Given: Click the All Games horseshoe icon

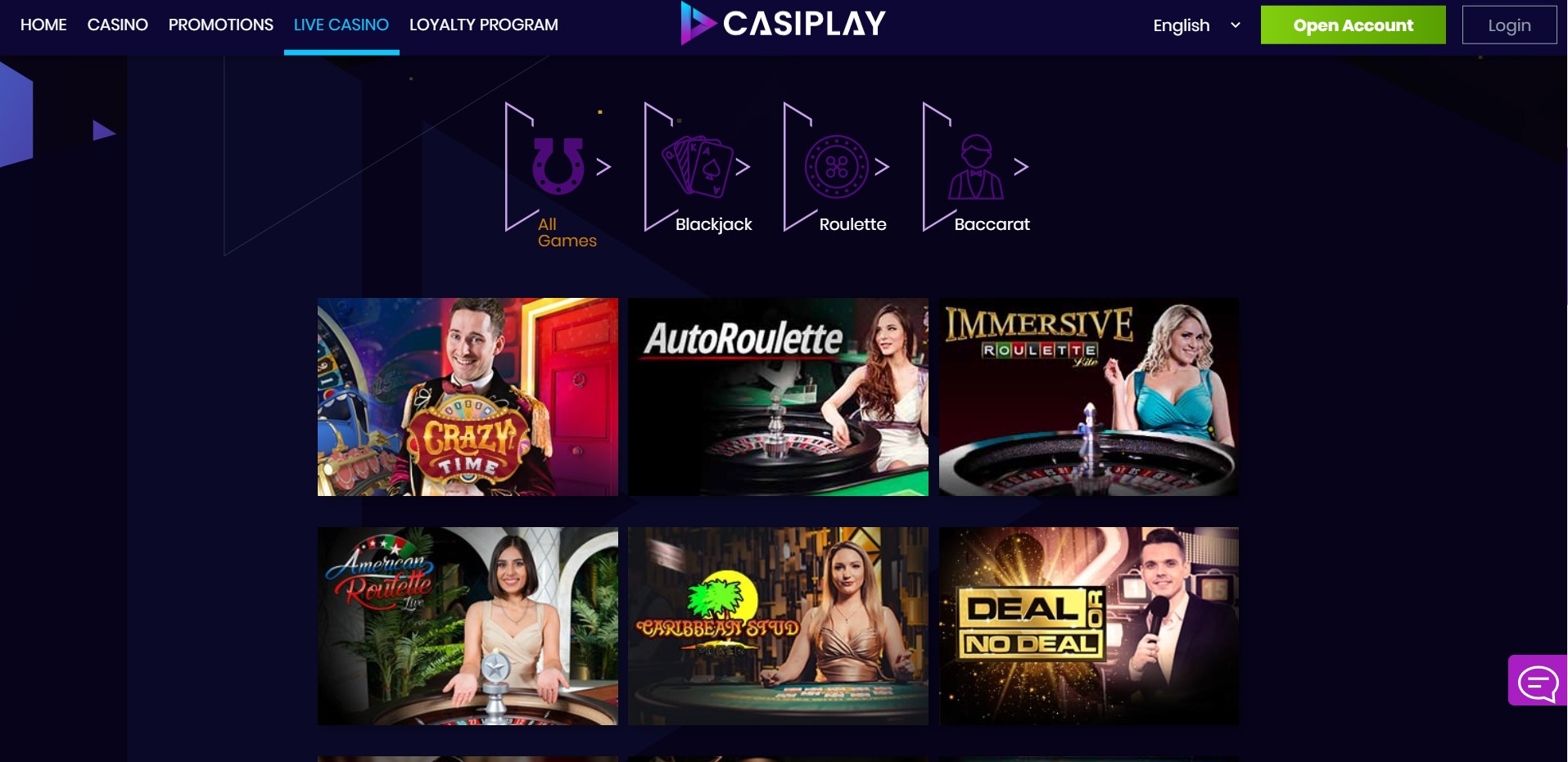Looking at the screenshot, I should pyautogui.click(x=558, y=166).
